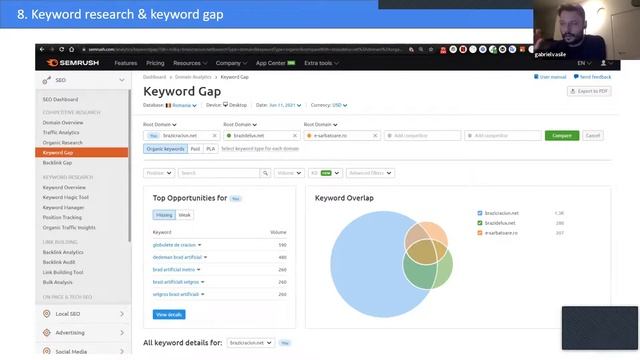Remove brazidelux.net domain with its X
The width and height of the screenshot is (640, 360).
[295, 136]
